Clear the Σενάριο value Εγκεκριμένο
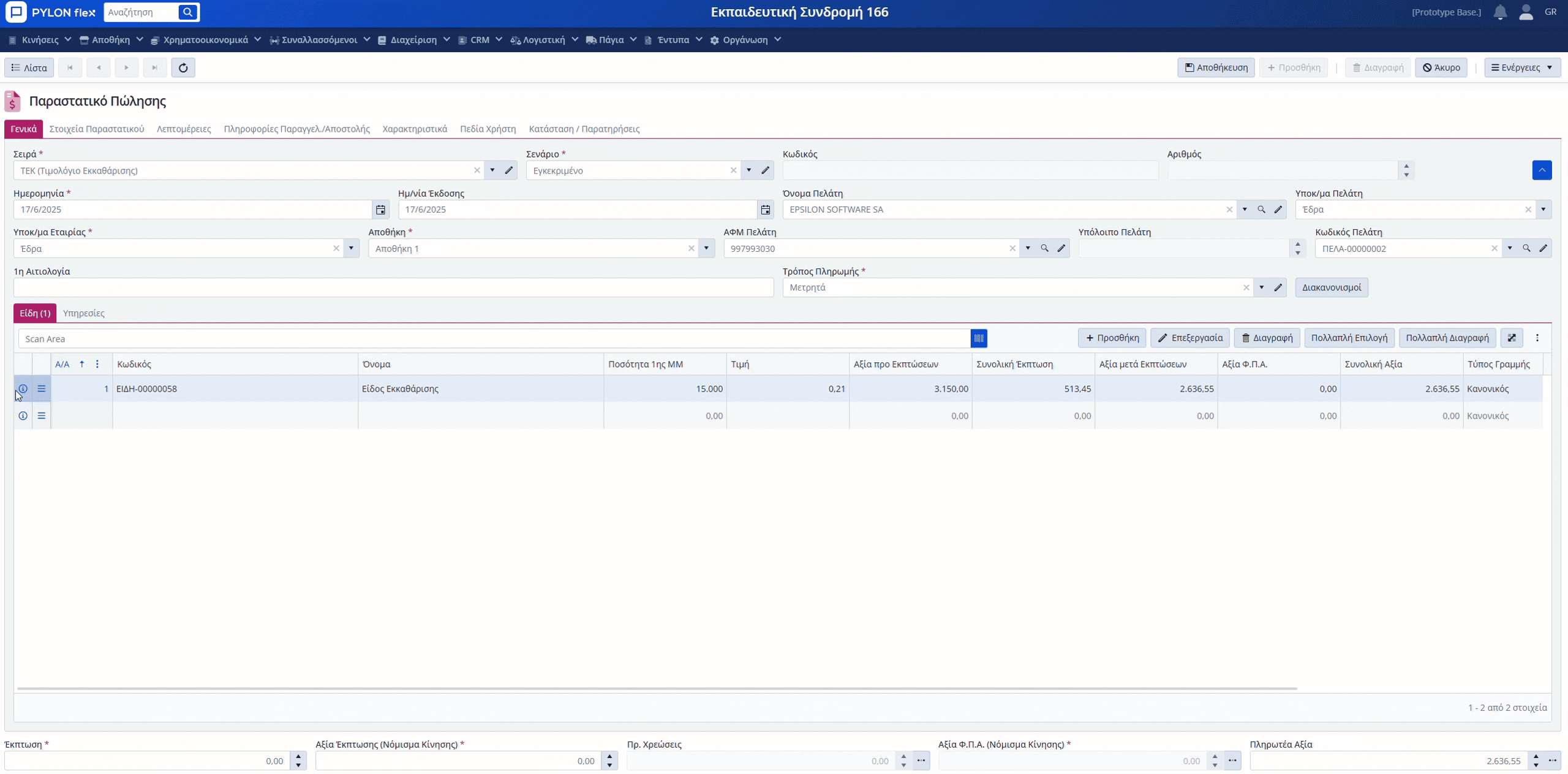 pos(733,170)
